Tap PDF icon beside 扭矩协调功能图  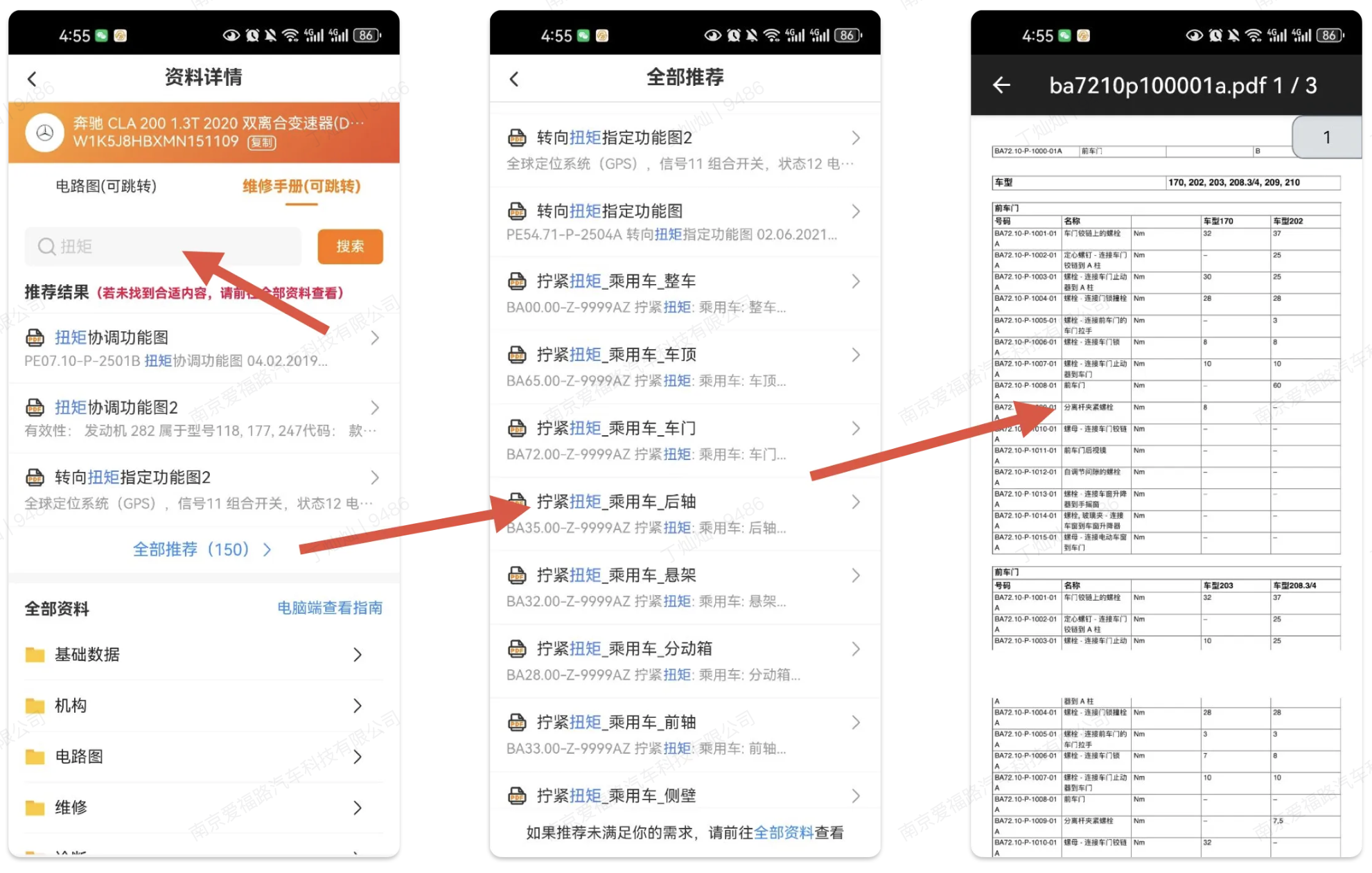[35, 338]
